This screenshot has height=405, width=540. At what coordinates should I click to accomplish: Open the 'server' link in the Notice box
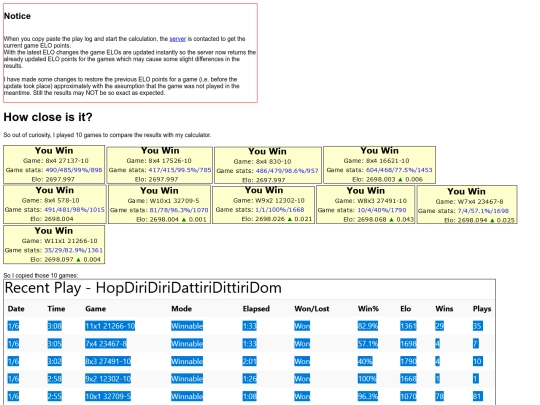pyautogui.click(x=178, y=39)
